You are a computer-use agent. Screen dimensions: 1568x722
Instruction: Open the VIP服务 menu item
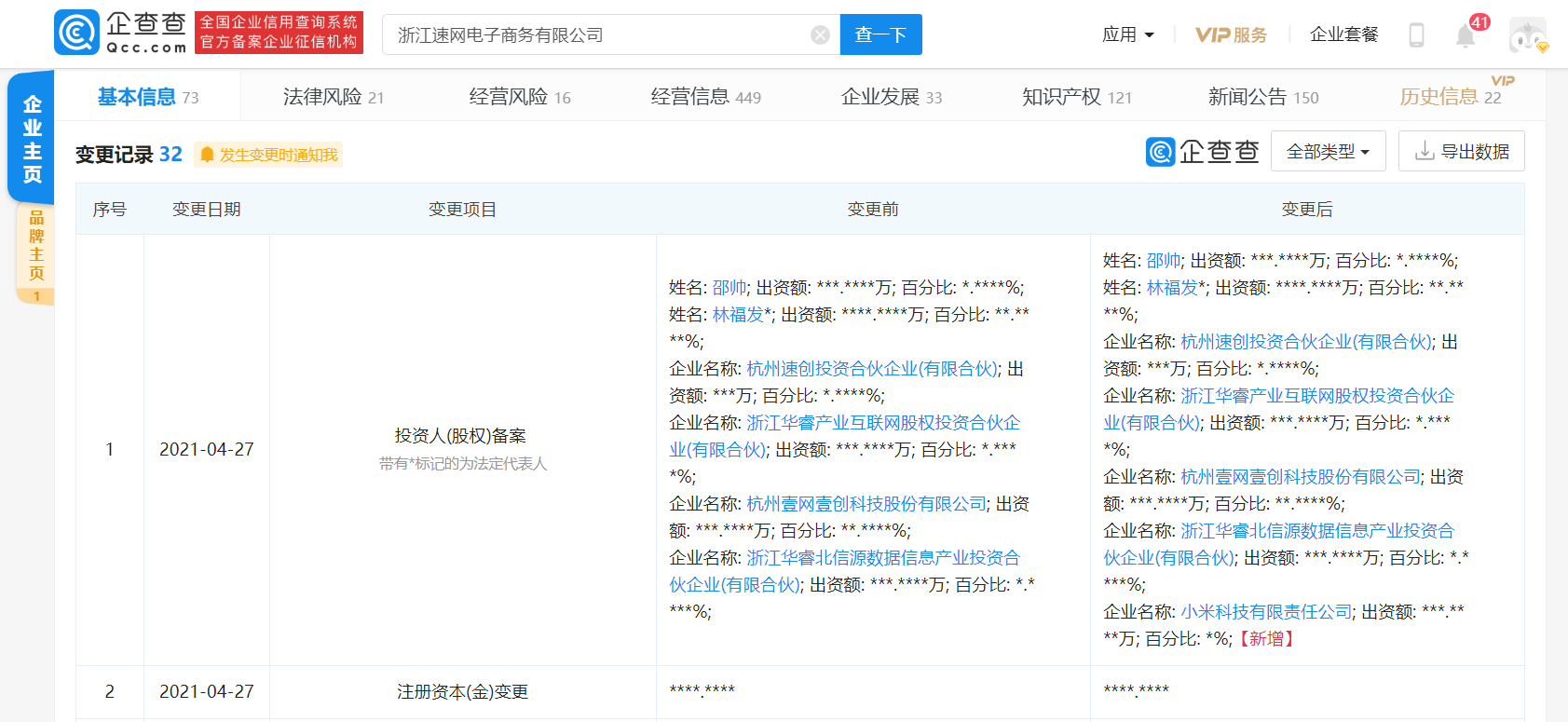tap(1231, 35)
